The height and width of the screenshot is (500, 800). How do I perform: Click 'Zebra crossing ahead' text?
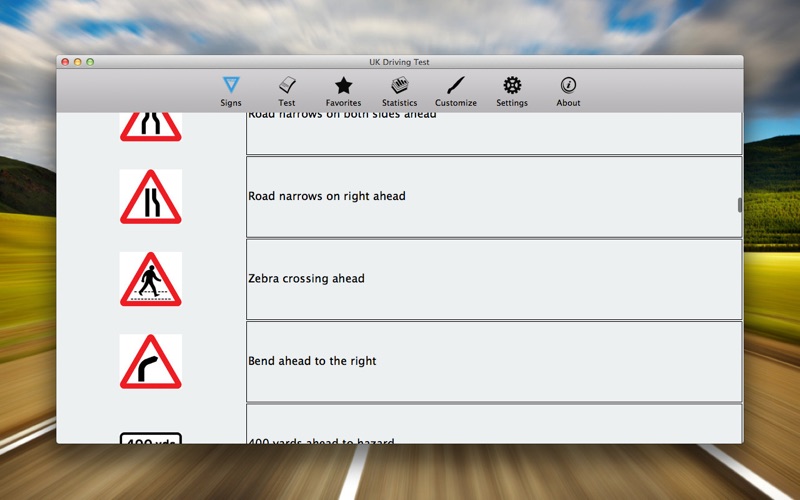306,279
